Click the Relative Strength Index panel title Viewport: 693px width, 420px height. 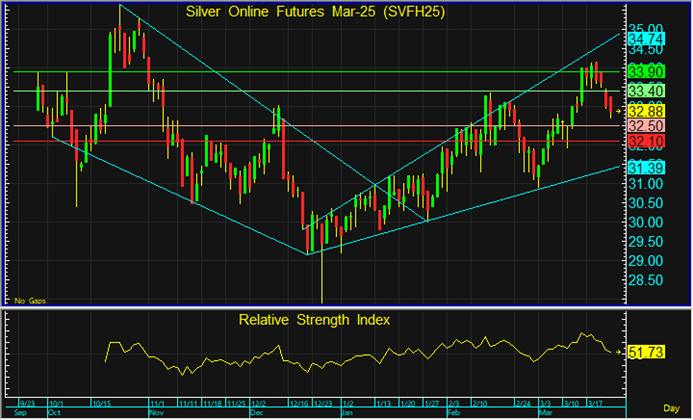pos(314,320)
